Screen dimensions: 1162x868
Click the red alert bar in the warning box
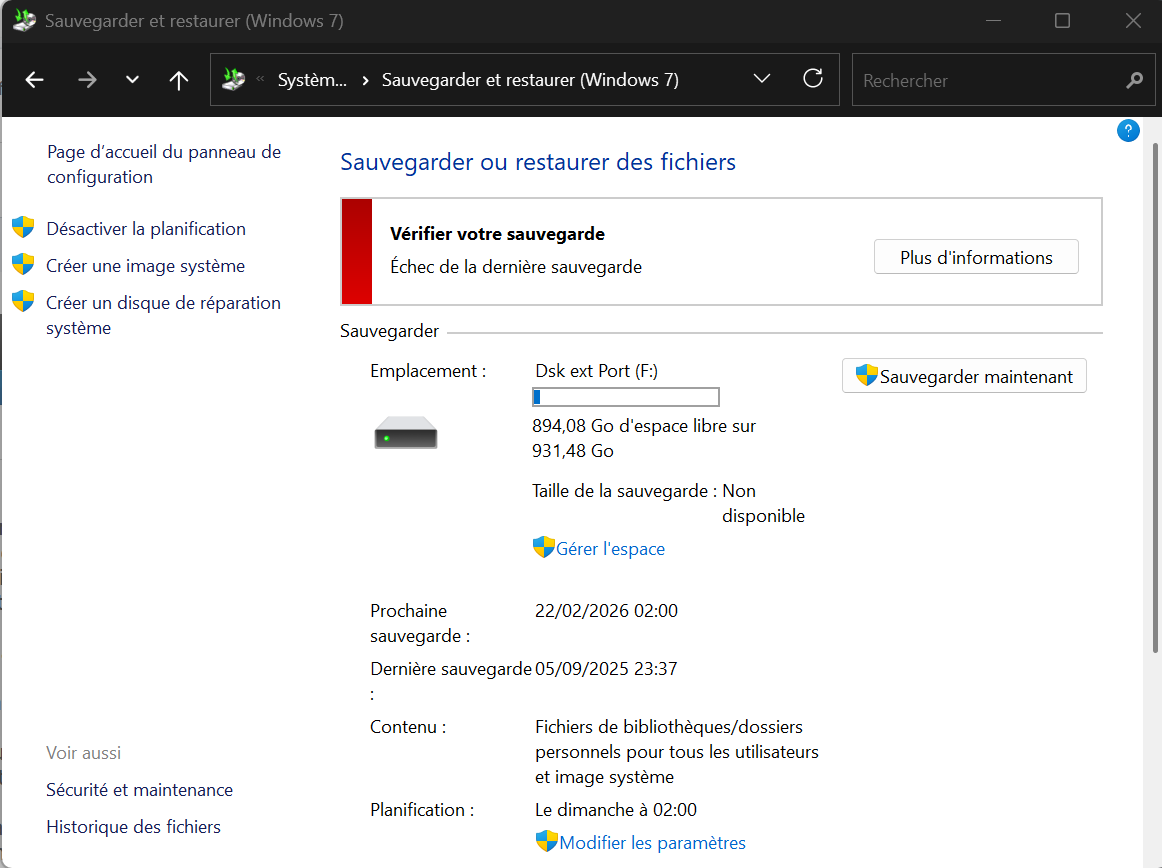point(356,251)
